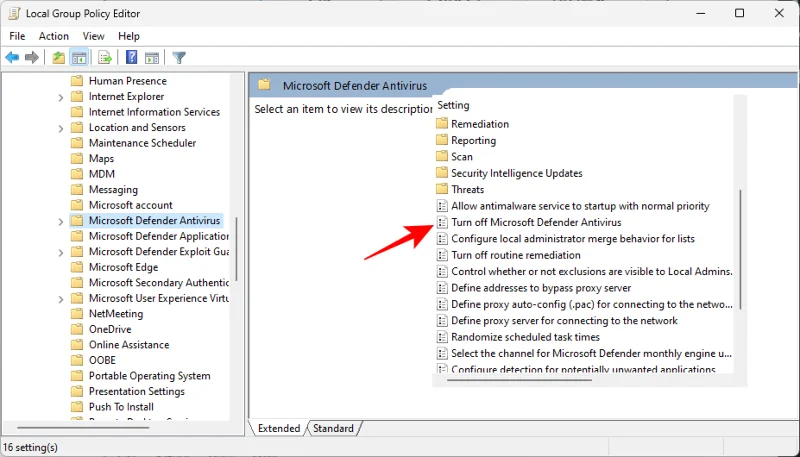Click the Export List toolbar icon
This screenshot has height=457, width=800.
click(x=105, y=58)
